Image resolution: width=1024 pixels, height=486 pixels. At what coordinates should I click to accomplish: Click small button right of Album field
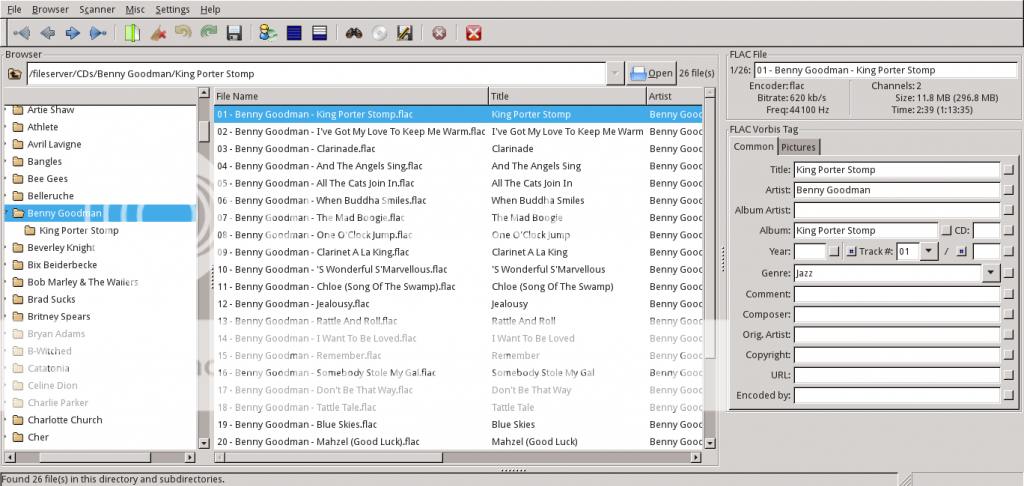946,231
